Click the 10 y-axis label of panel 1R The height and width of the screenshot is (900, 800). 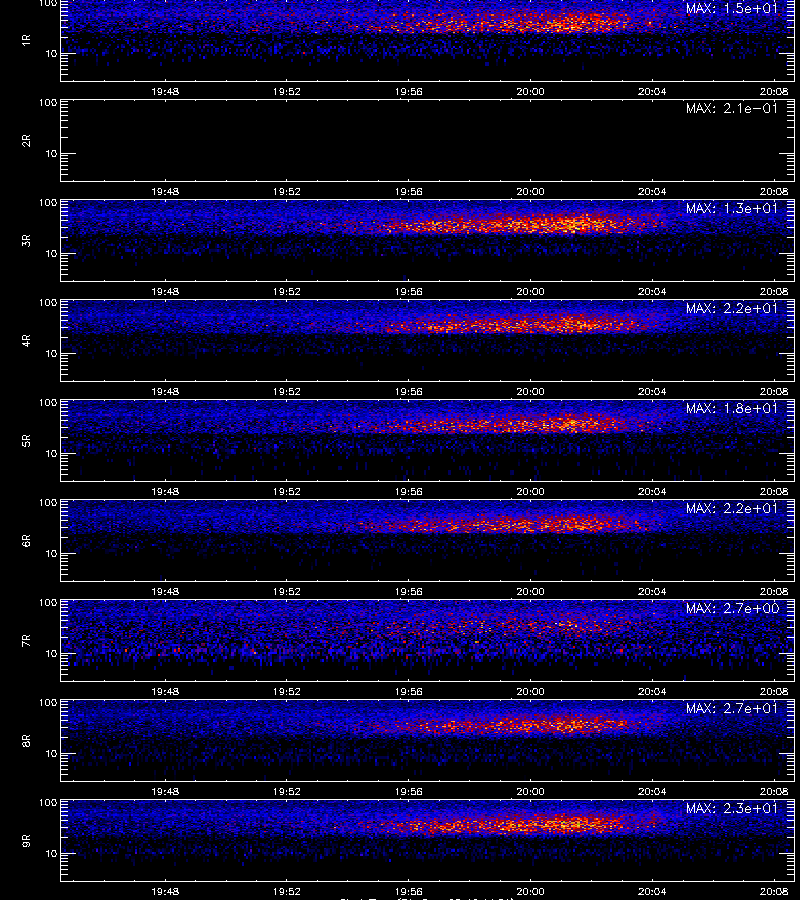(x=51, y=53)
